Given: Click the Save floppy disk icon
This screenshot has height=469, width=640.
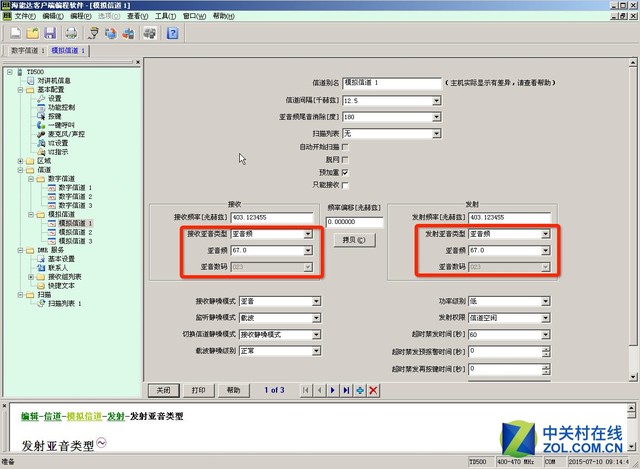Looking at the screenshot, I should tap(50, 33).
